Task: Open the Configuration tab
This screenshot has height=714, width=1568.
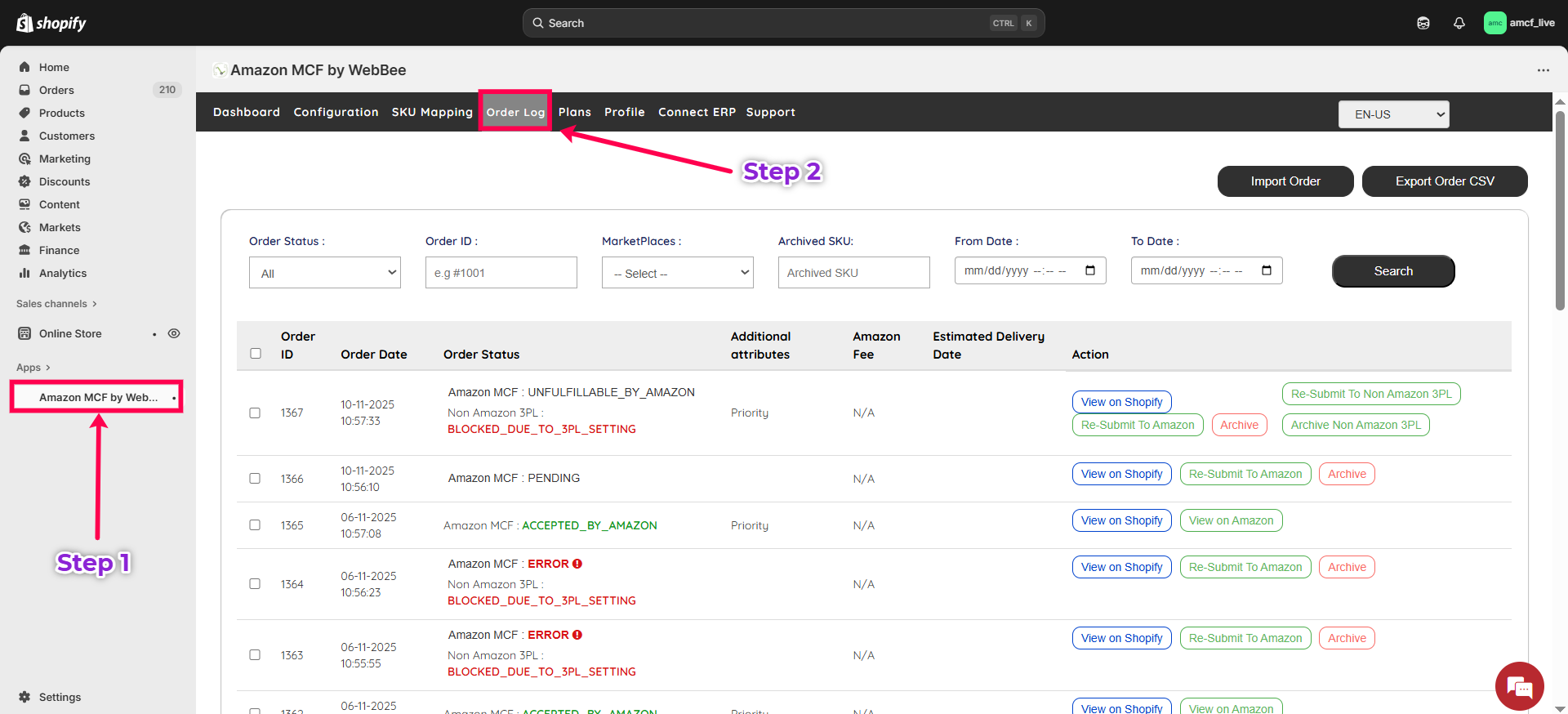Action: [336, 112]
